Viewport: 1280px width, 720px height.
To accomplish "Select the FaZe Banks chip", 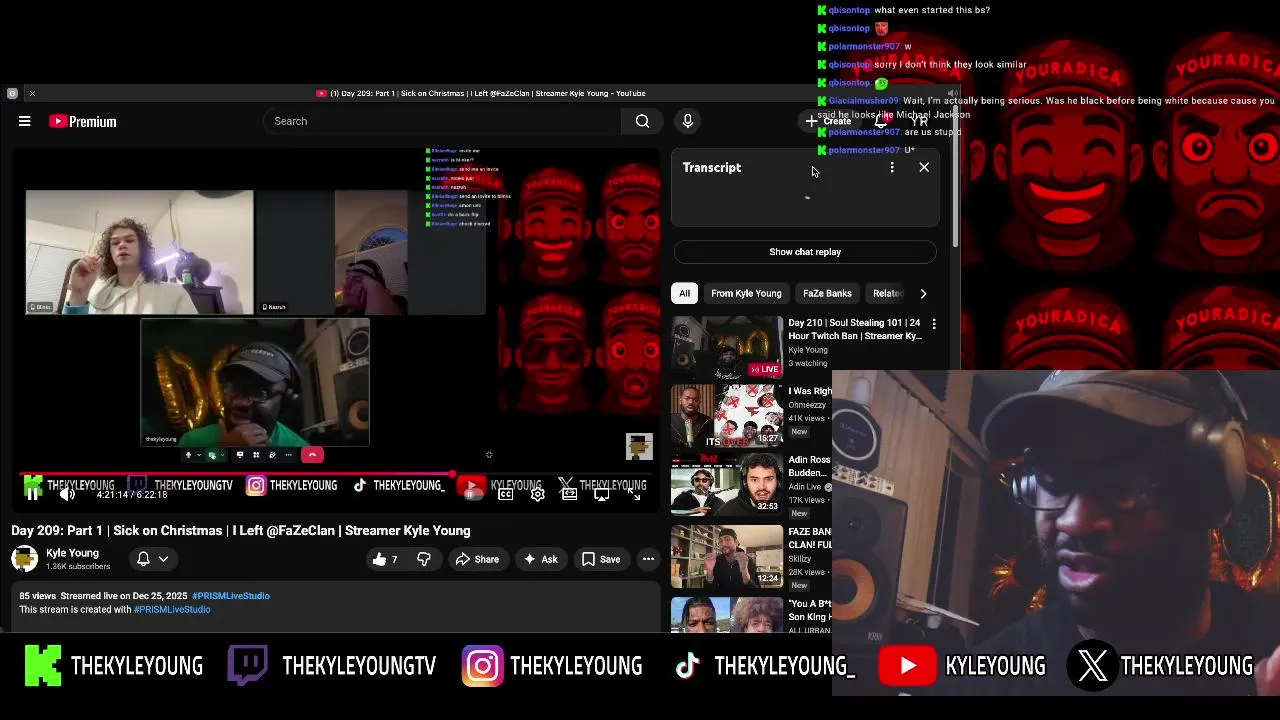I will [827, 293].
